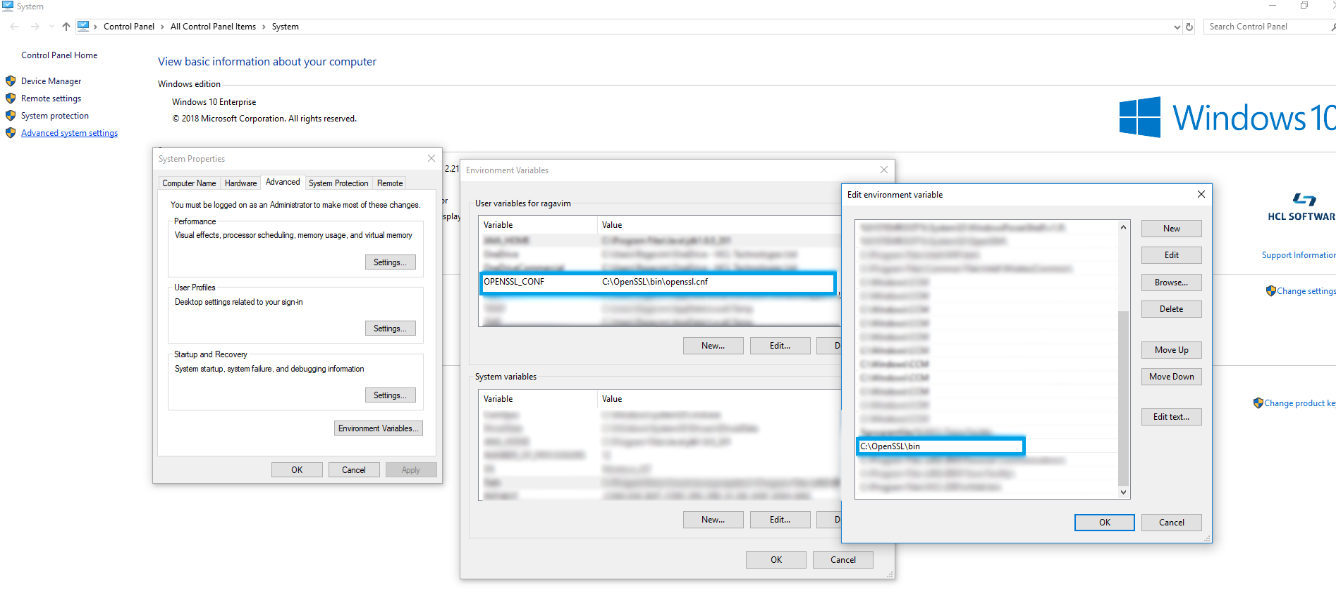Open the recent locations dropdown arrow

52,27
